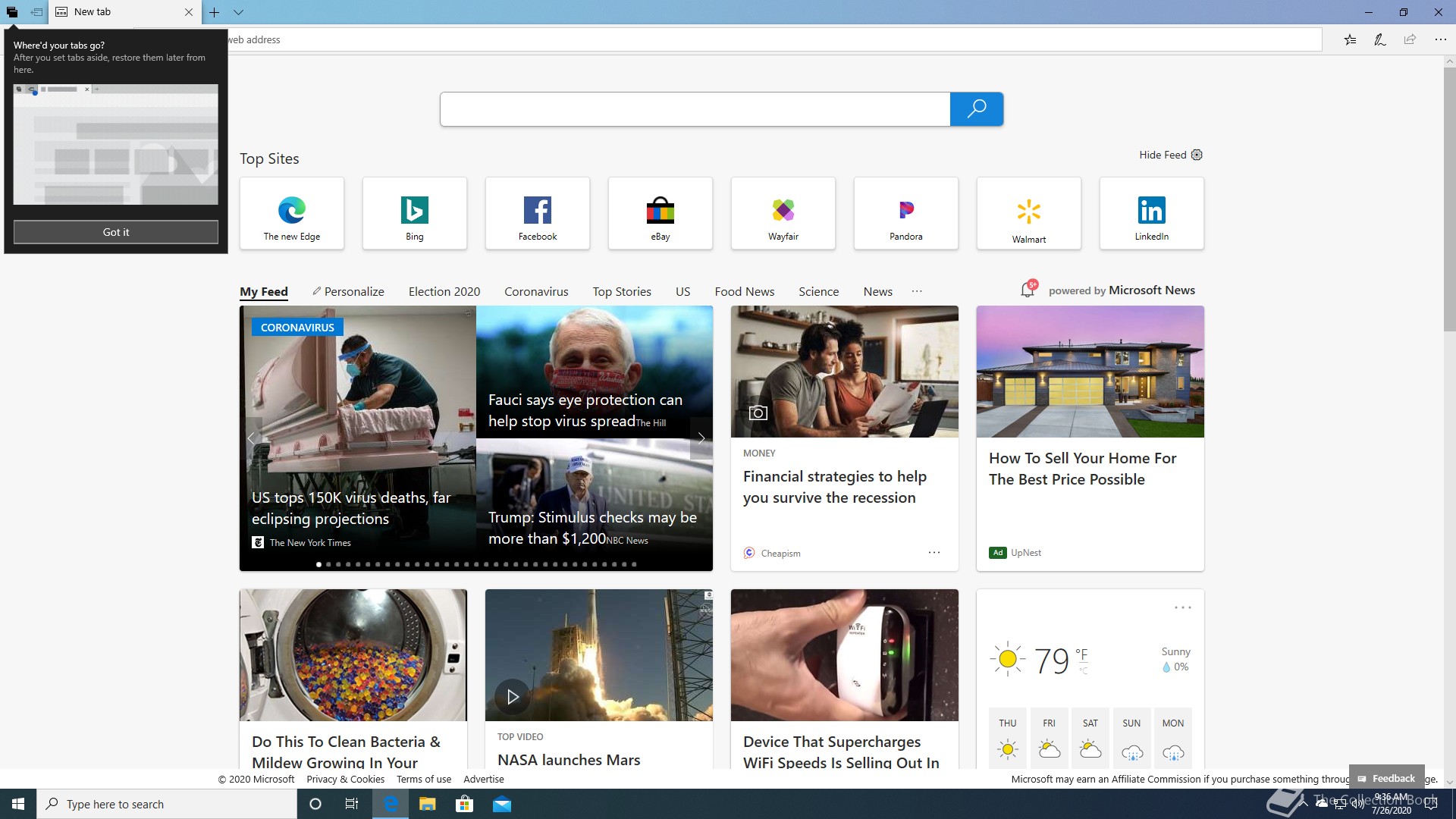Click Hide Feed link

tap(1163, 155)
